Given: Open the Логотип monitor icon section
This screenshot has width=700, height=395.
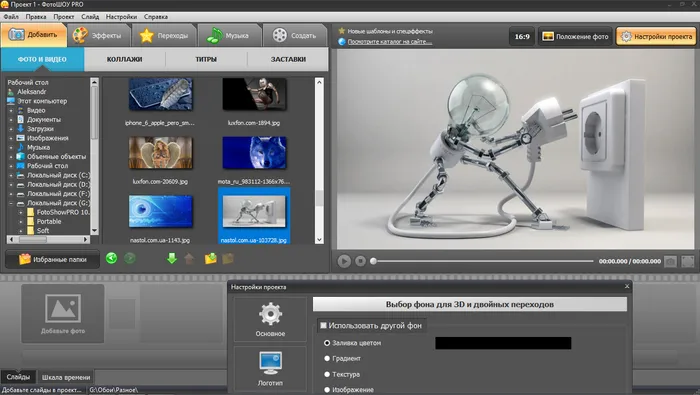Looking at the screenshot, I should (x=270, y=369).
